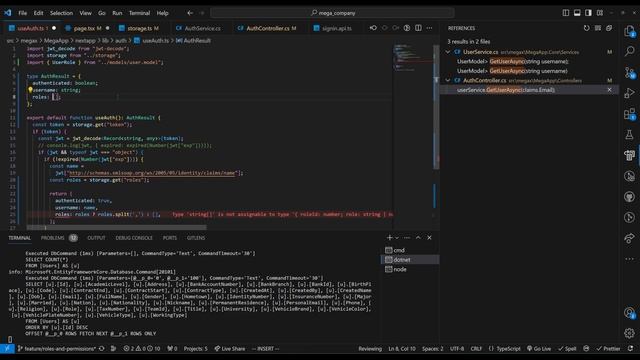Start Live Share from status bar
The width and height of the screenshot is (640, 360).
230,349
